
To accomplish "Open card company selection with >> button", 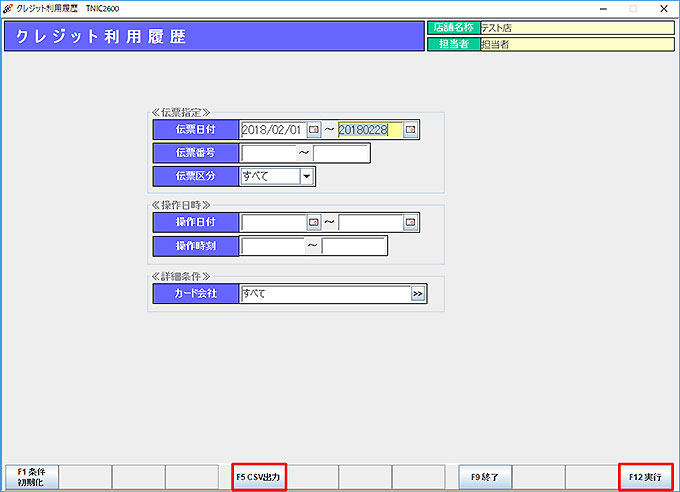I will [x=418, y=294].
